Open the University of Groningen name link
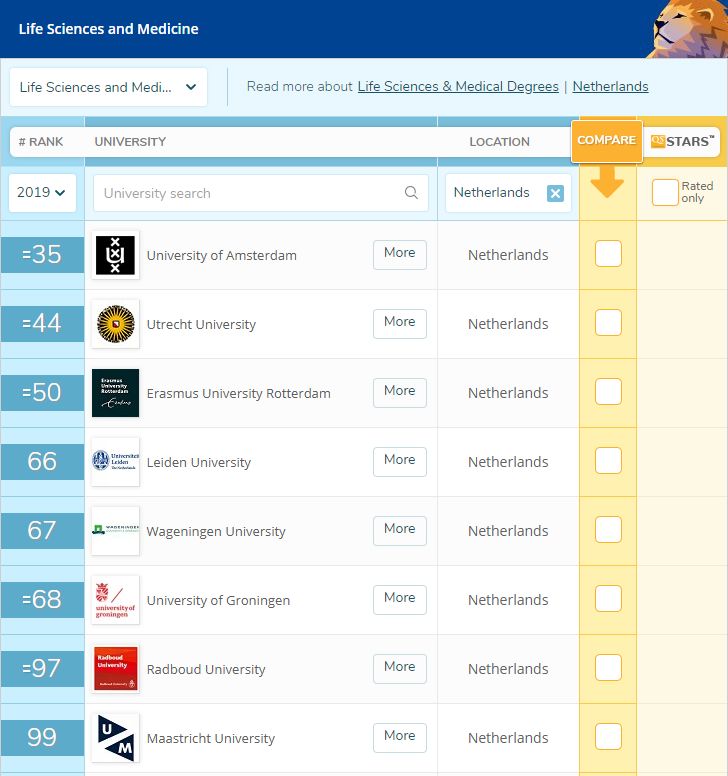Viewport: 728px width, 776px height. (x=218, y=600)
